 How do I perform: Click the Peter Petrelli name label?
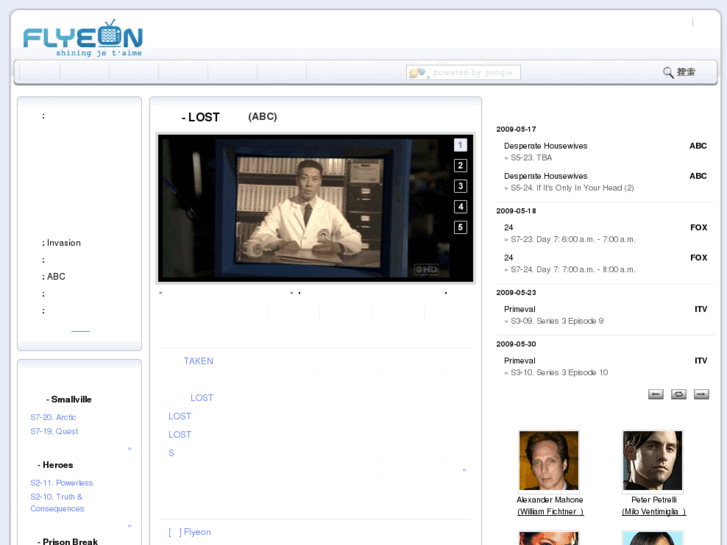click(654, 500)
